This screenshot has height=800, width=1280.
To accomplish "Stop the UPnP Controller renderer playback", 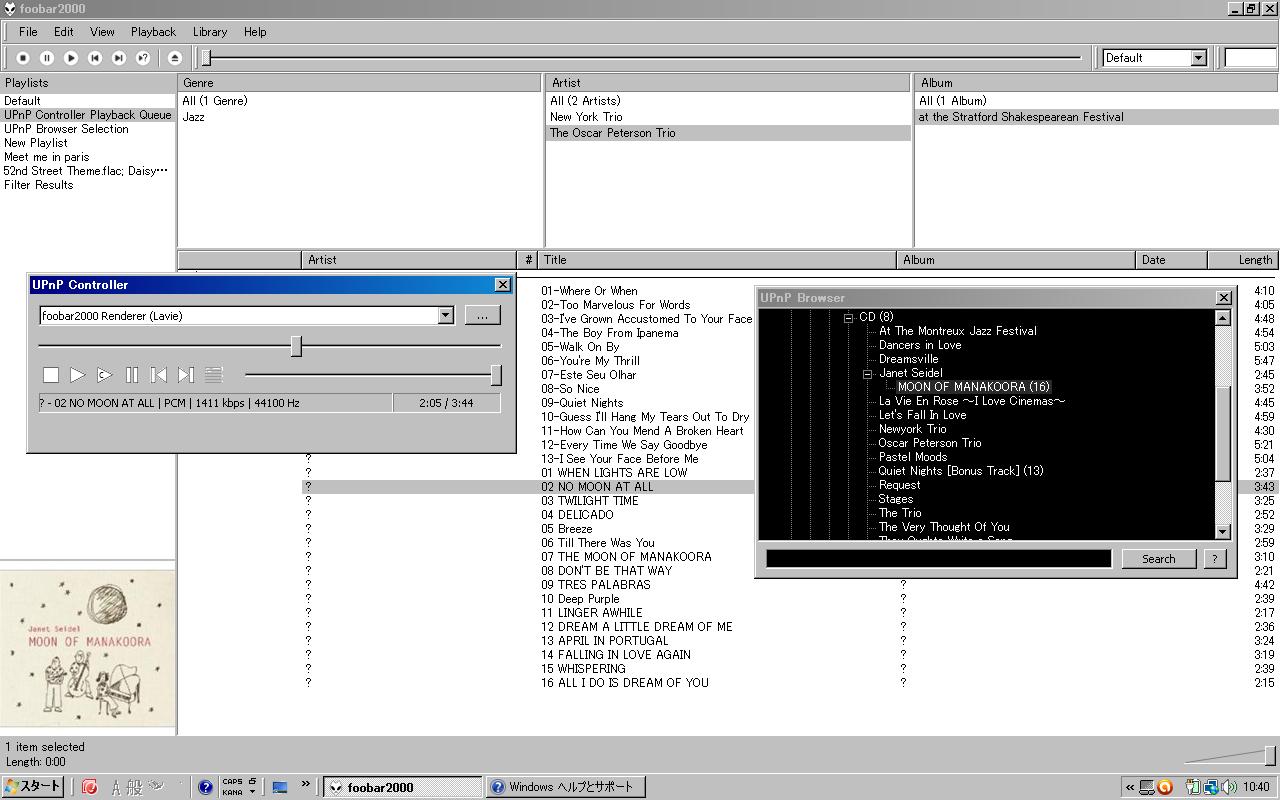I will [x=50, y=375].
